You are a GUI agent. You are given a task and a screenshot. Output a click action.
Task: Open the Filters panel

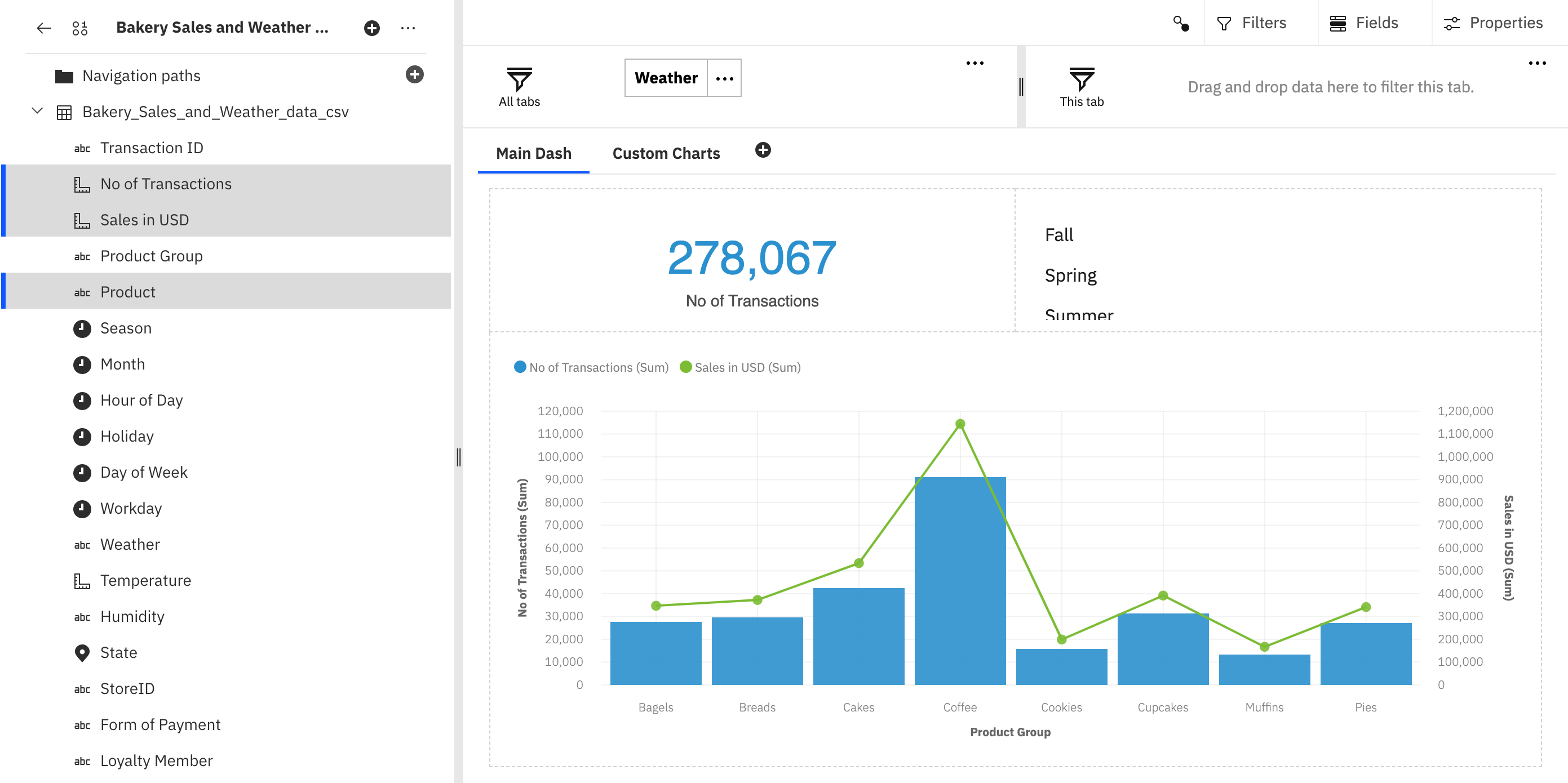pos(1252,22)
